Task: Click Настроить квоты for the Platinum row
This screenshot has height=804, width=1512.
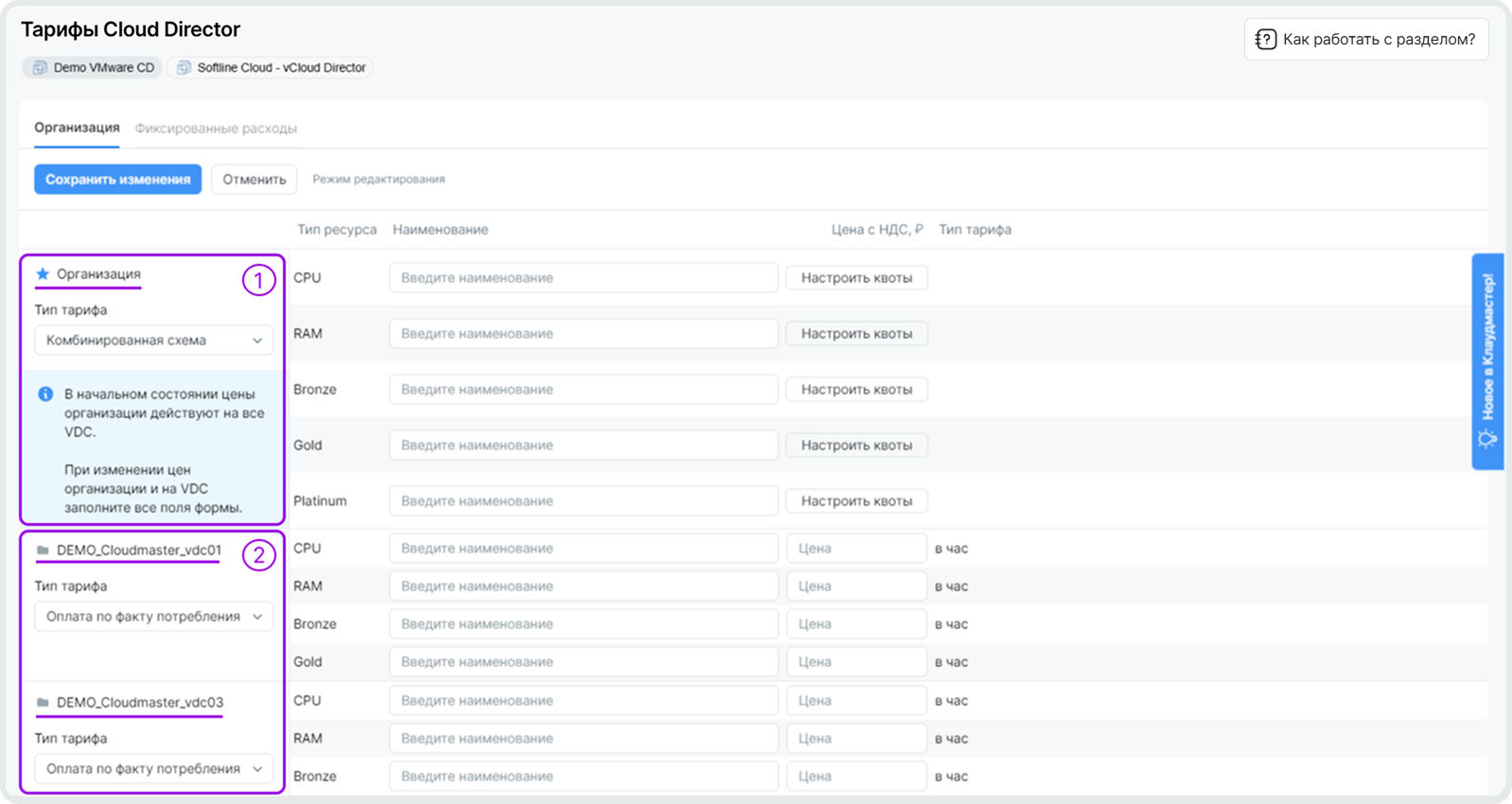Action: (x=856, y=501)
